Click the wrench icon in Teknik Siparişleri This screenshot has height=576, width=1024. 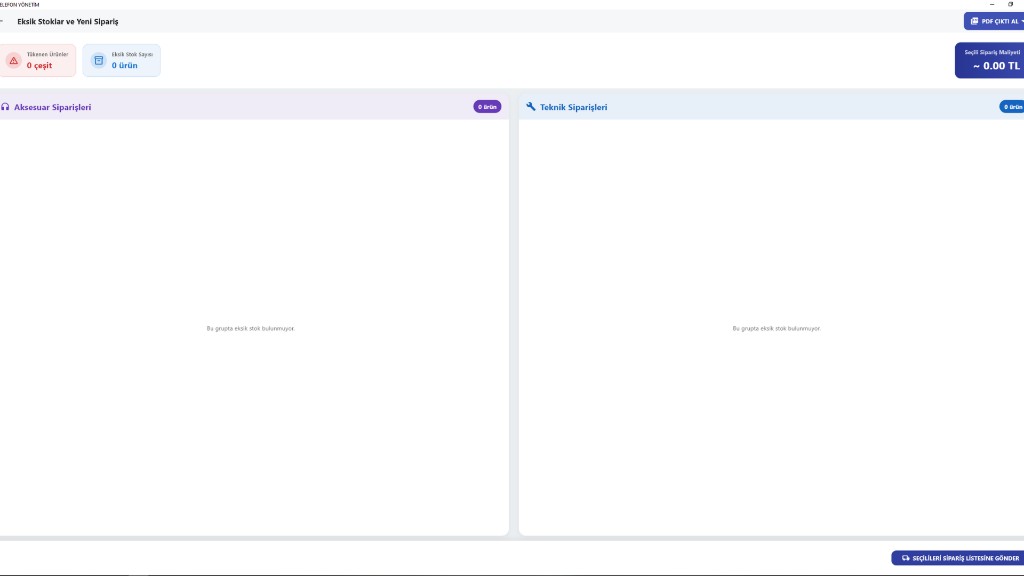tap(531, 106)
